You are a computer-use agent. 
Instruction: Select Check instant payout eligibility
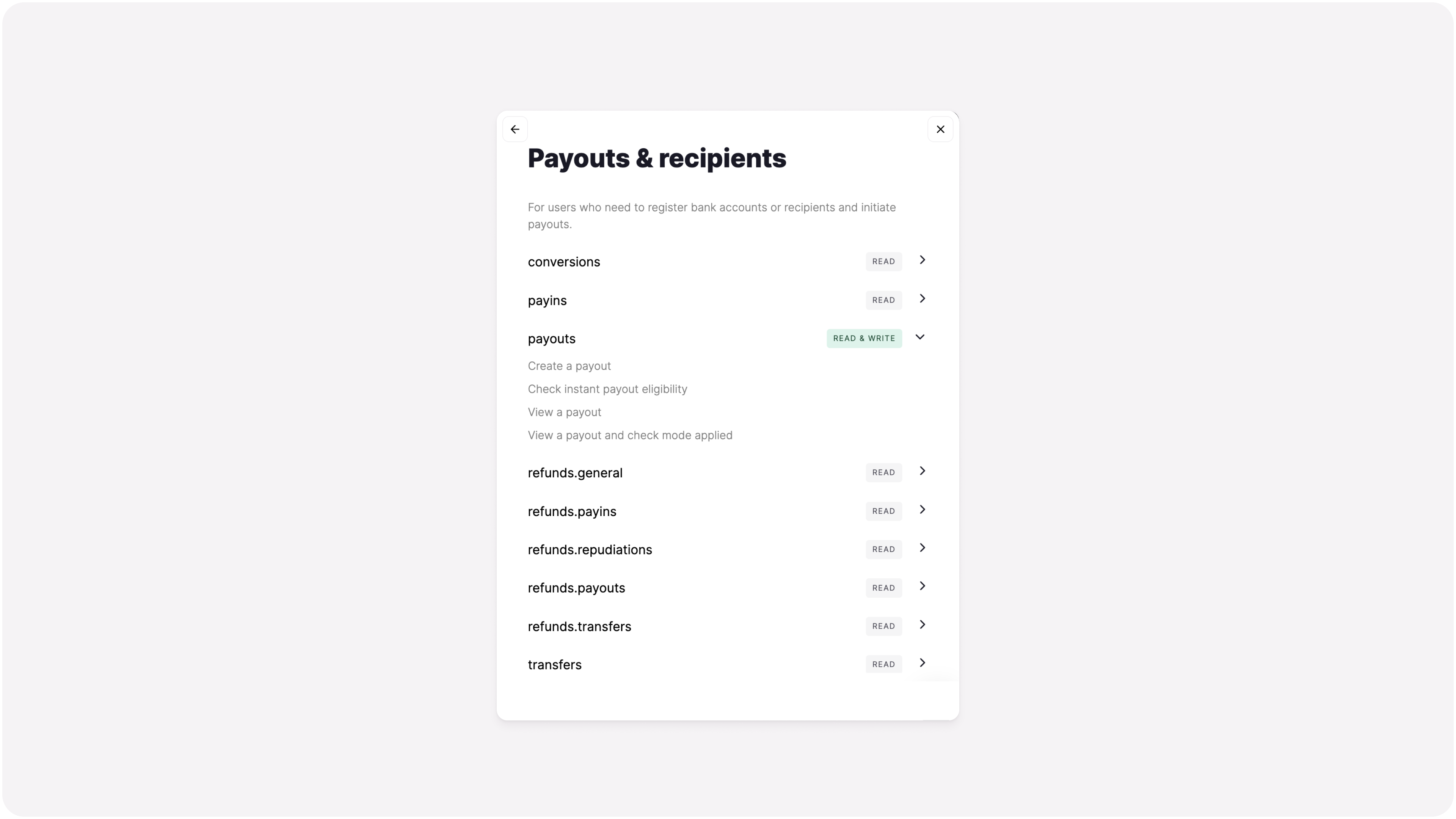point(607,389)
